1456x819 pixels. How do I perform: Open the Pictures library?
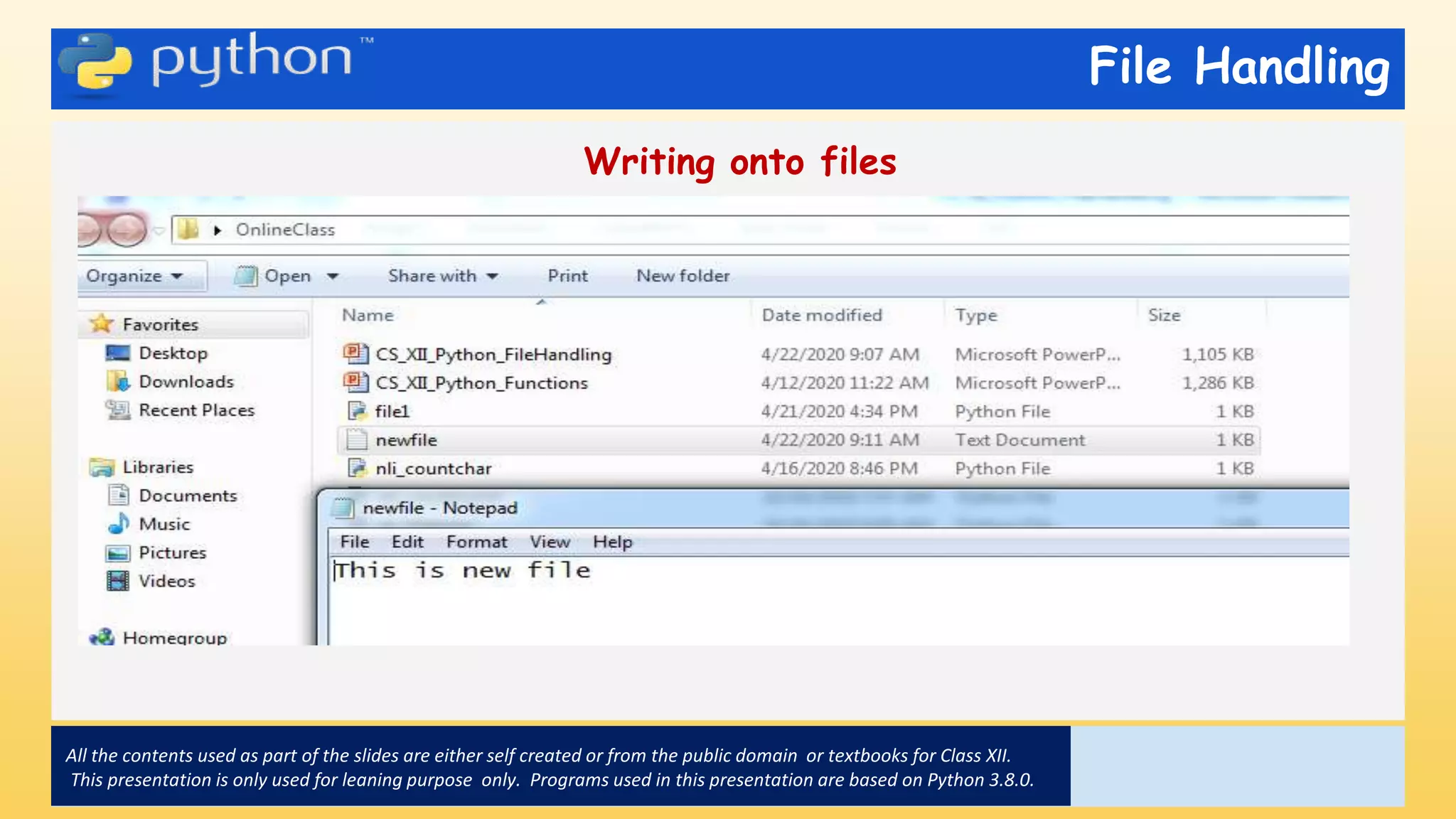pyautogui.click(x=173, y=552)
